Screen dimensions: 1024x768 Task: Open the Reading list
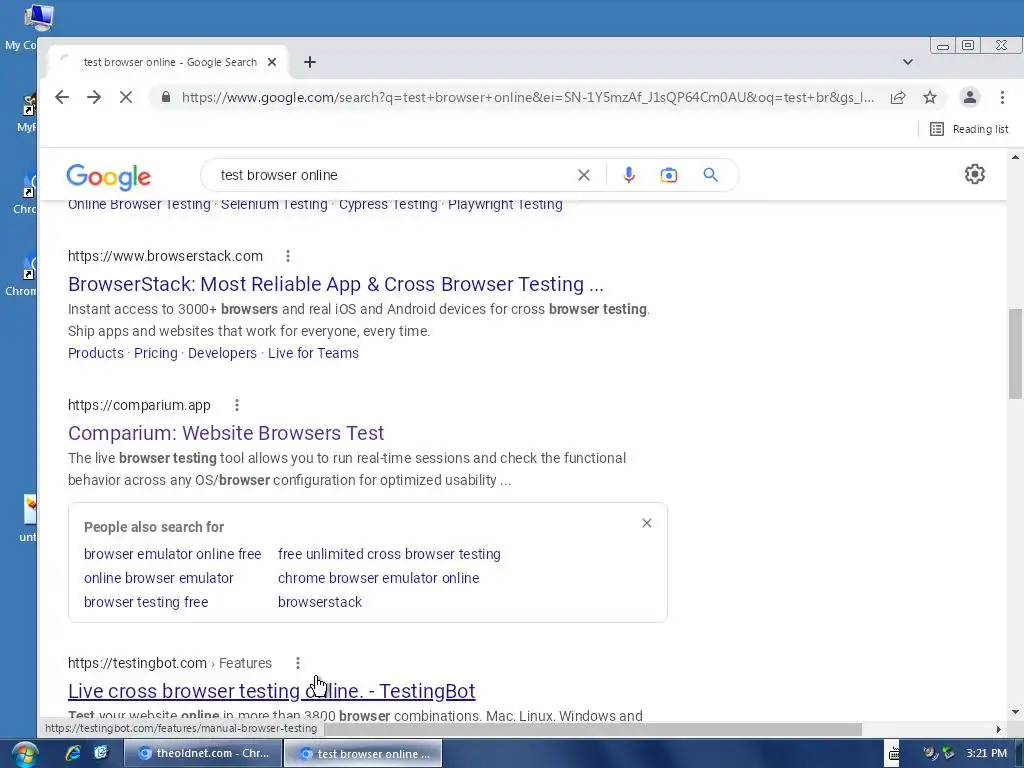point(969,129)
